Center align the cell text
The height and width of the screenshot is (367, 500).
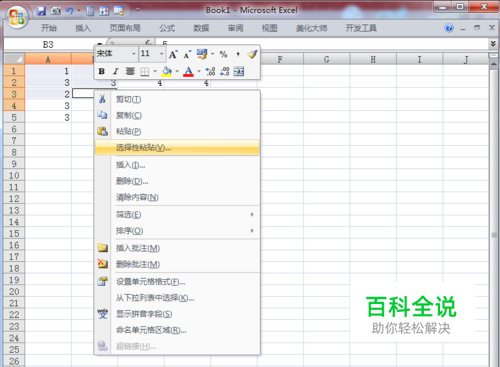click(130, 71)
